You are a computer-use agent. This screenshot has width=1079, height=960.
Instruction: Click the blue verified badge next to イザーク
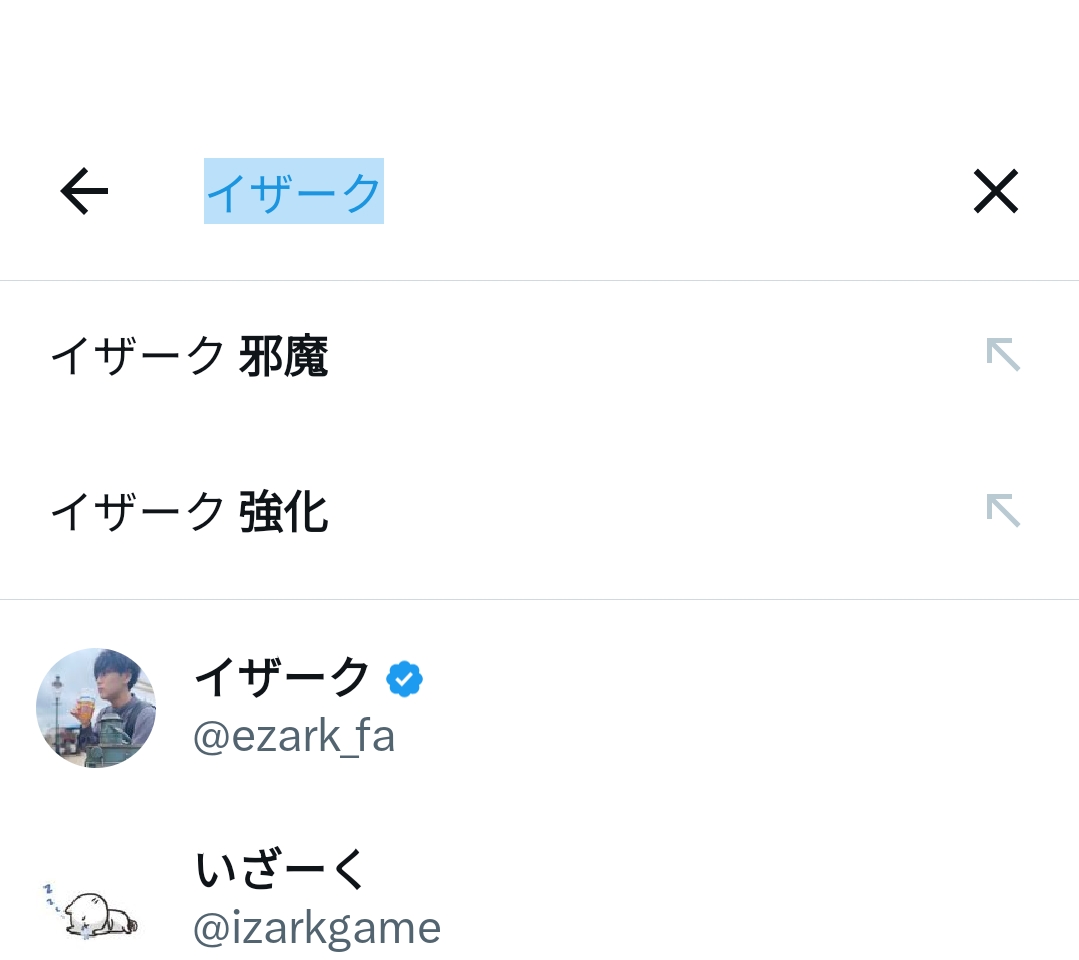pos(404,680)
